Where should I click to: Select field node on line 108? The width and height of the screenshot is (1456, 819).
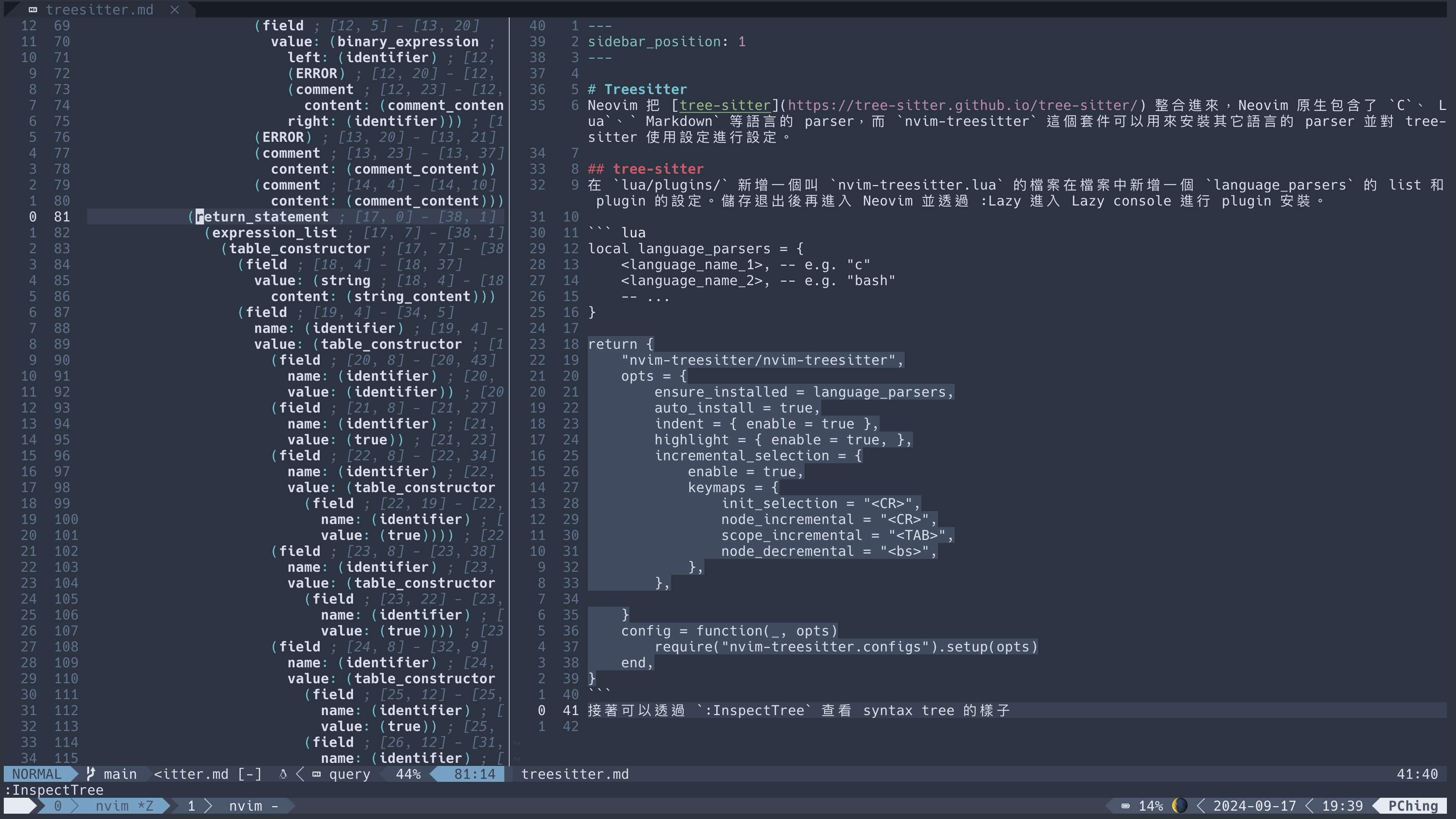pos(300,646)
